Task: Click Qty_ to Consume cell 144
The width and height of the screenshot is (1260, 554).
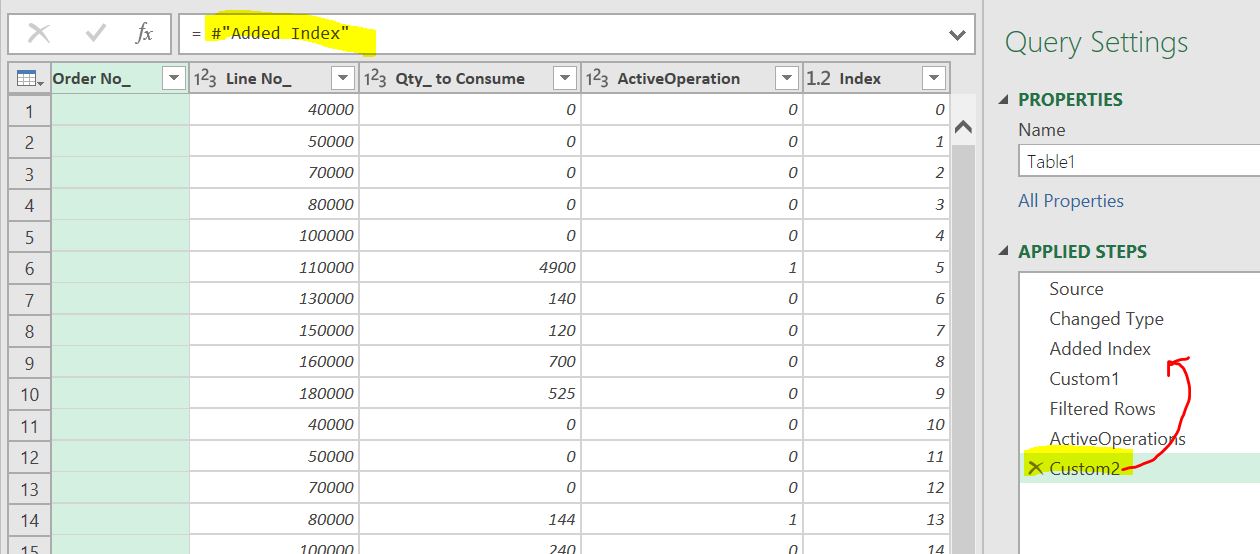Action: point(470,520)
